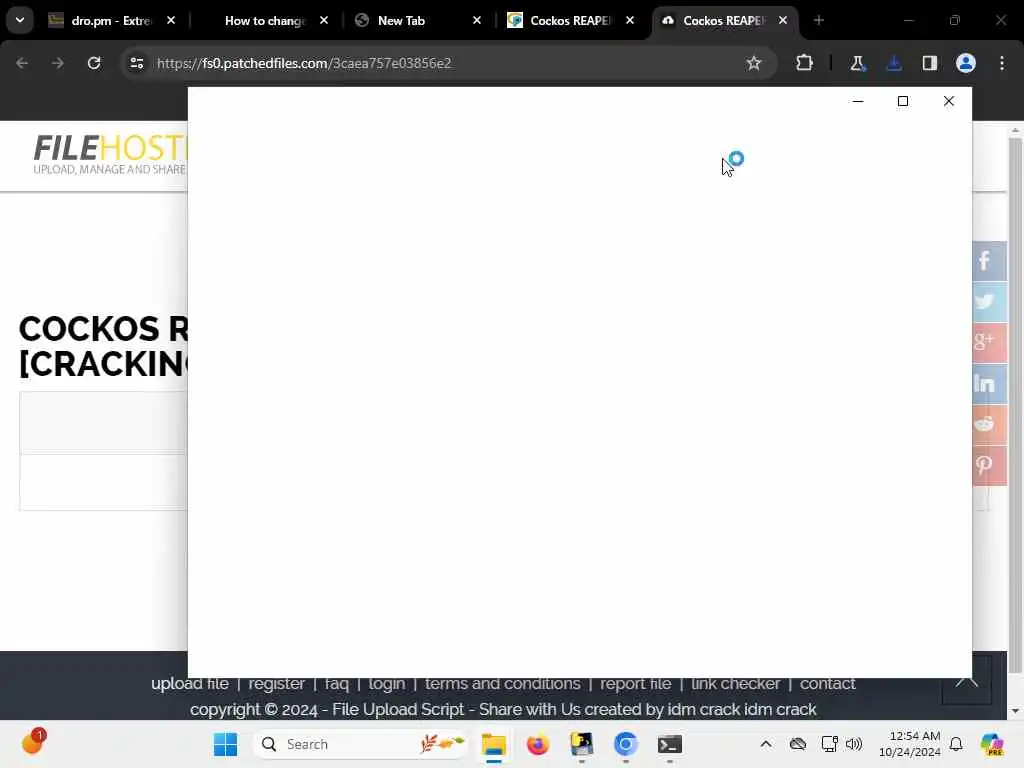The image size is (1024, 768).
Task: Click the taskbar Search box
Action: coord(360,744)
